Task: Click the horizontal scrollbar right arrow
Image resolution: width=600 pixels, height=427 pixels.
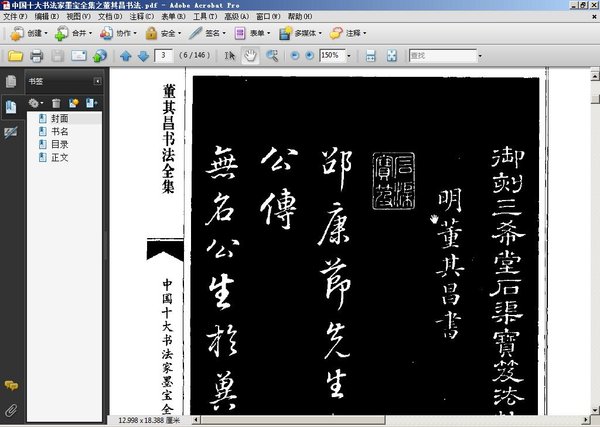Action: 585,420
